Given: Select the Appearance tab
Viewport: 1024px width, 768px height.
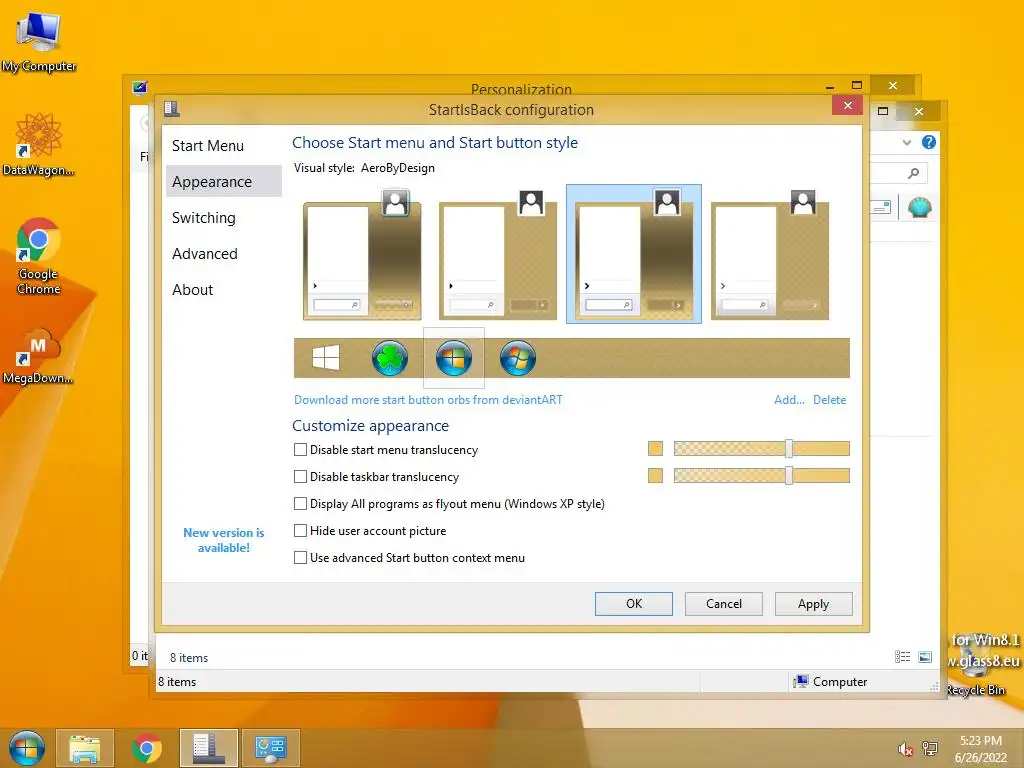Looking at the screenshot, I should pyautogui.click(x=223, y=182).
